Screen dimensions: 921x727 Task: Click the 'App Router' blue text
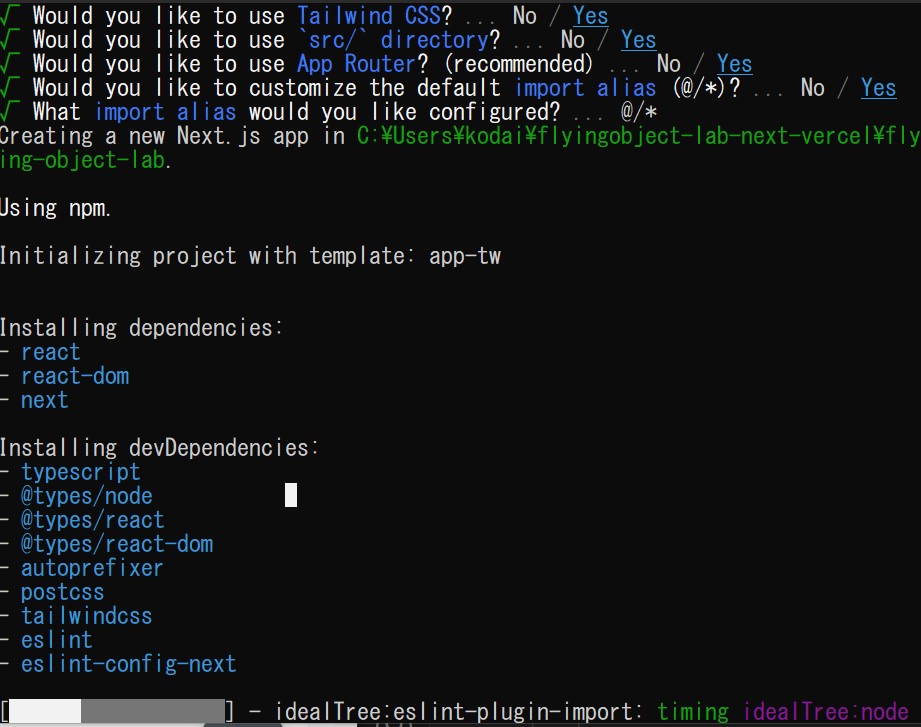(357, 64)
